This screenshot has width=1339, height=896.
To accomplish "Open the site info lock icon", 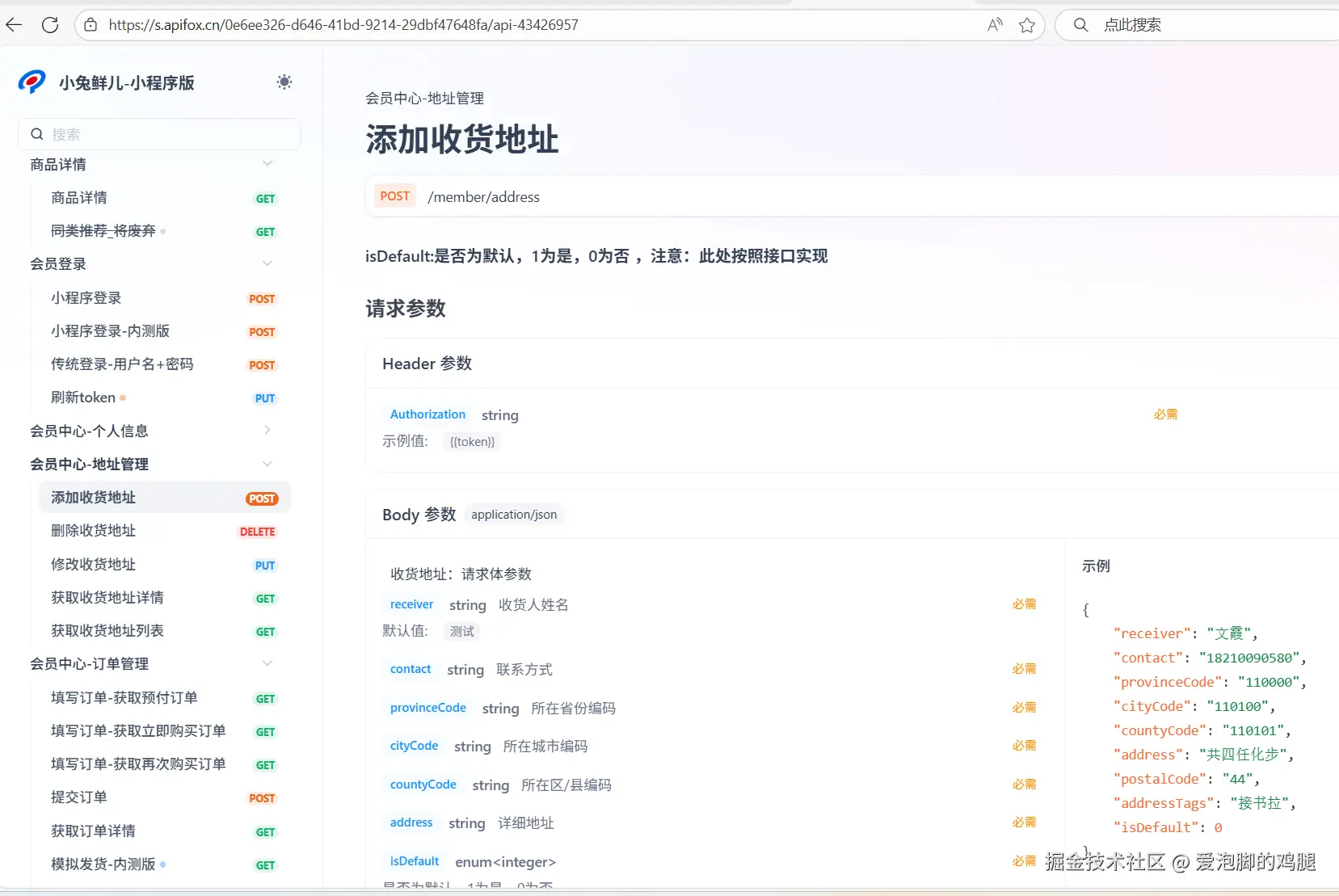I will (x=91, y=25).
